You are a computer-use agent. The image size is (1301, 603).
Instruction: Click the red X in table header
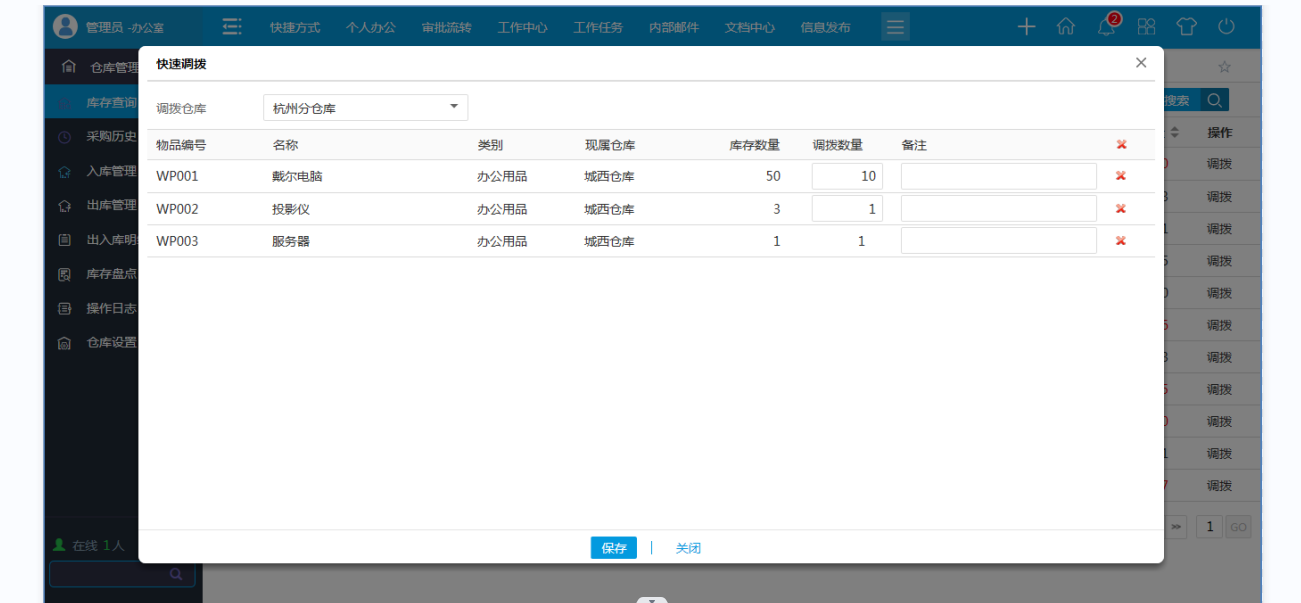[x=1121, y=145]
